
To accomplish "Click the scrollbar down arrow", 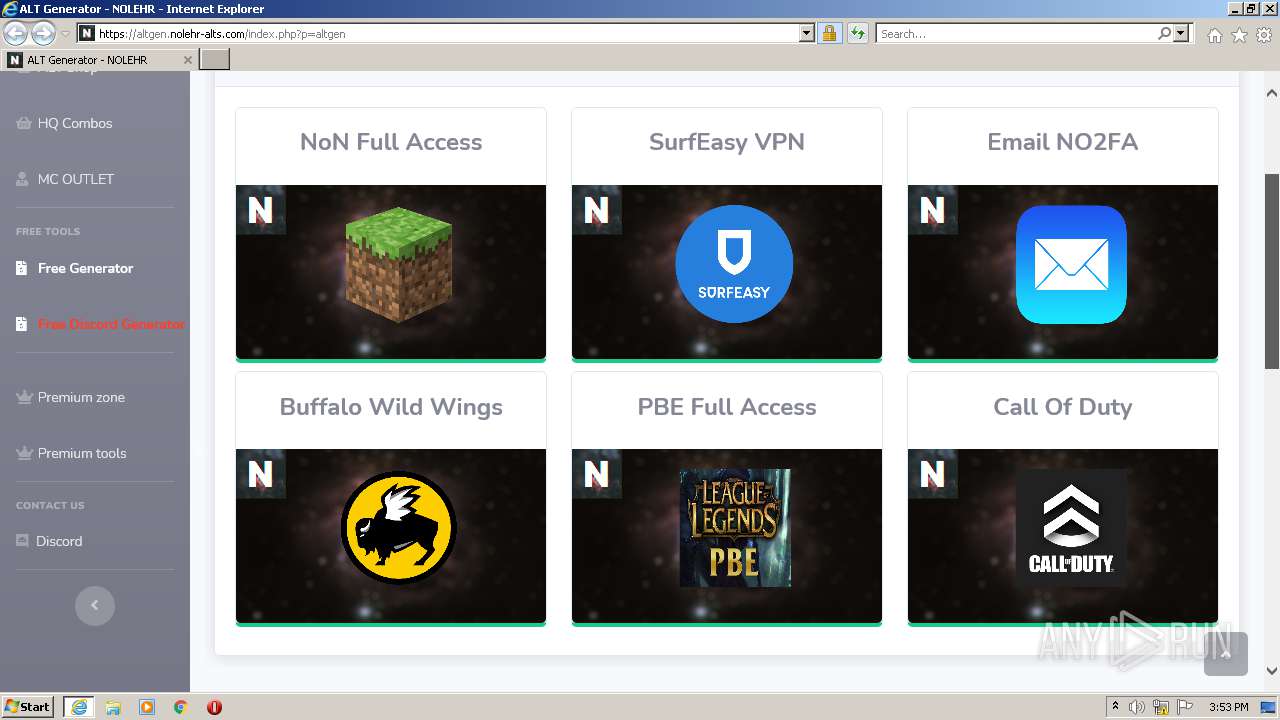I will (1272, 672).
